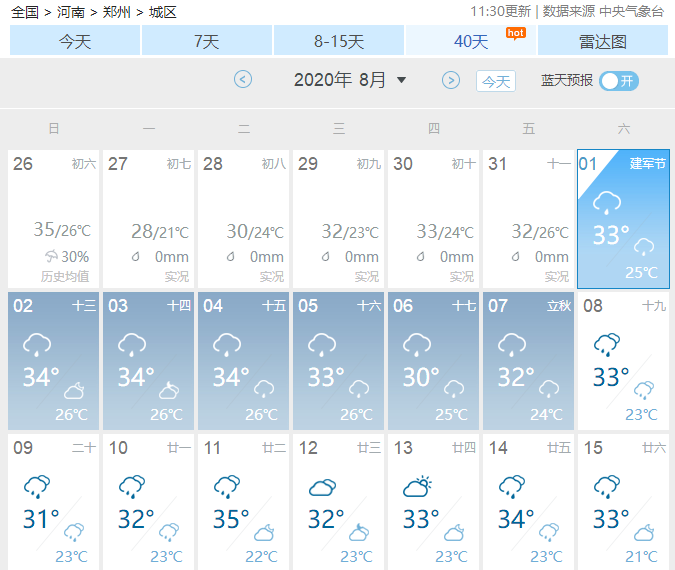
Task: Go to next month arrow
Action: point(451,80)
